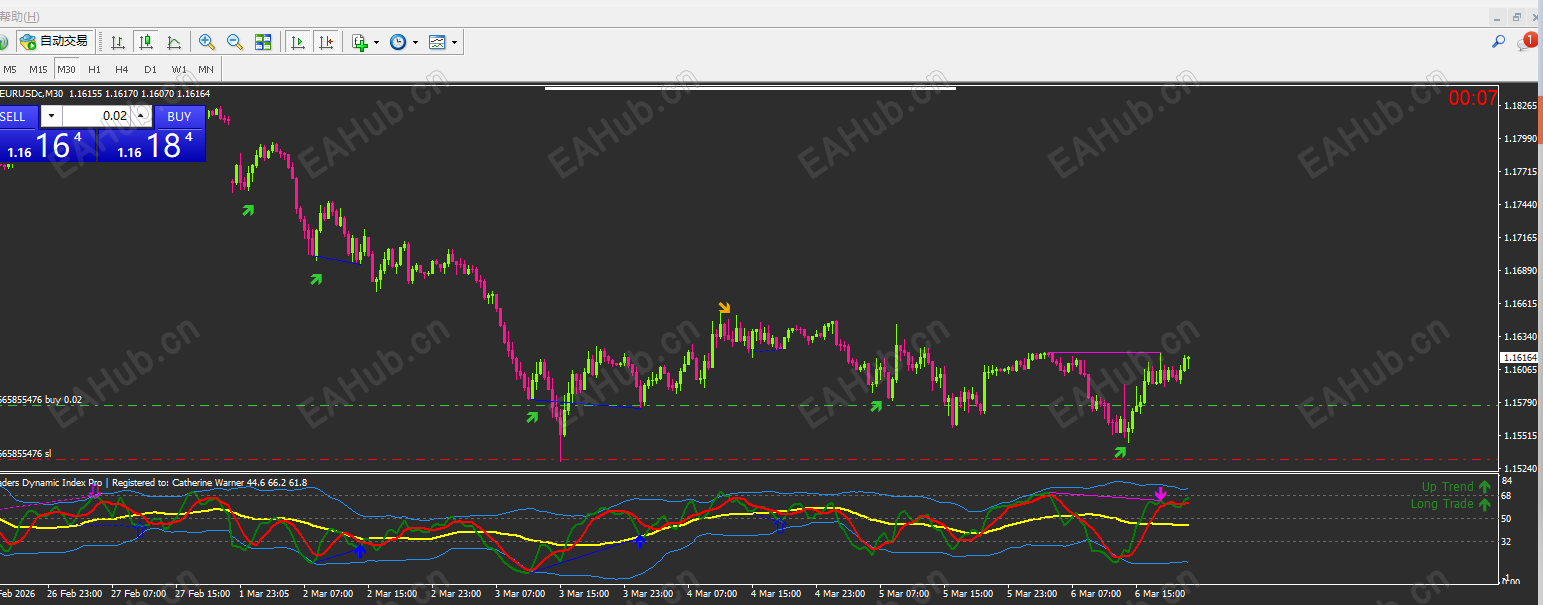Tile the chart windows
1543x605 pixels.
click(263, 42)
